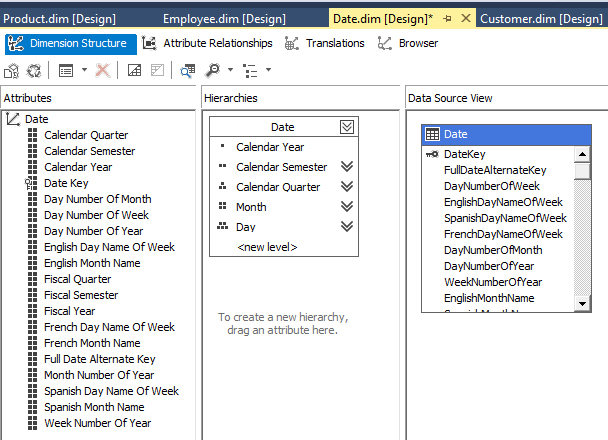This screenshot has width=608, height=440.
Task: Open the view attributes dropdown arrow in toolbar
Action: click(84, 70)
